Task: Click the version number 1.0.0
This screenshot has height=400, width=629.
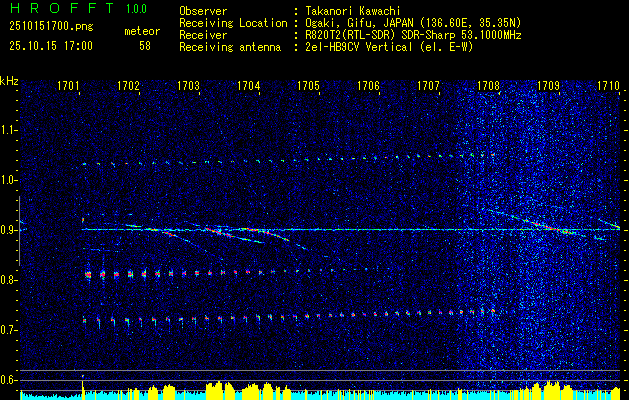Action: pos(136,9)
